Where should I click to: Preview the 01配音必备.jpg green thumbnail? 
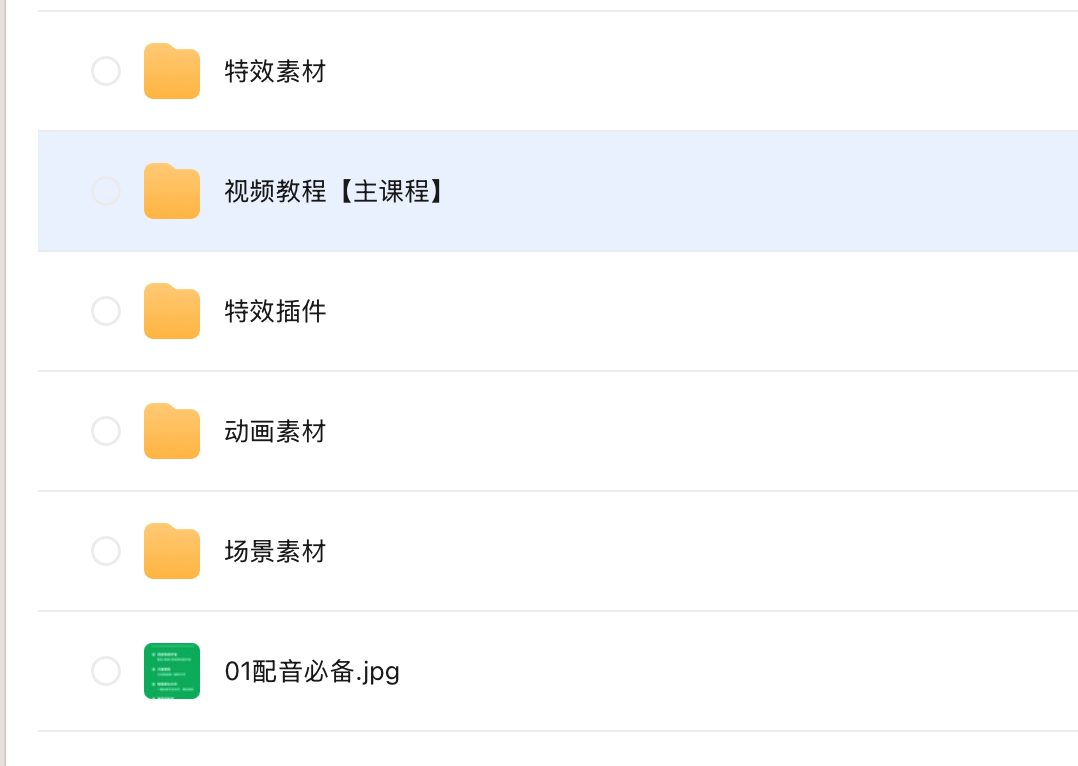[172, 671]
